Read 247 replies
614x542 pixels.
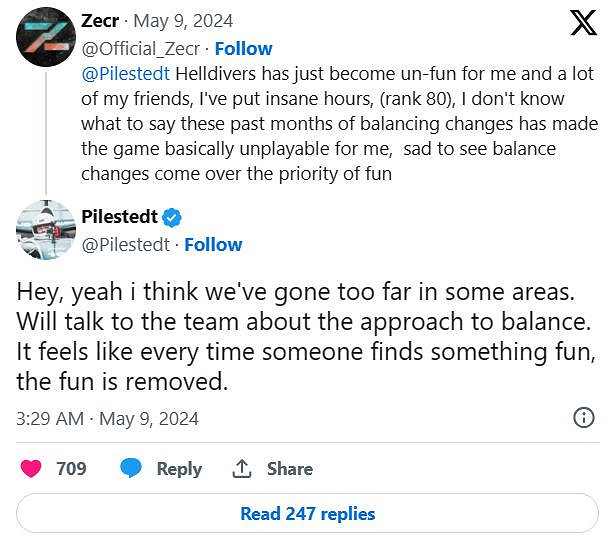click(307, 514)
